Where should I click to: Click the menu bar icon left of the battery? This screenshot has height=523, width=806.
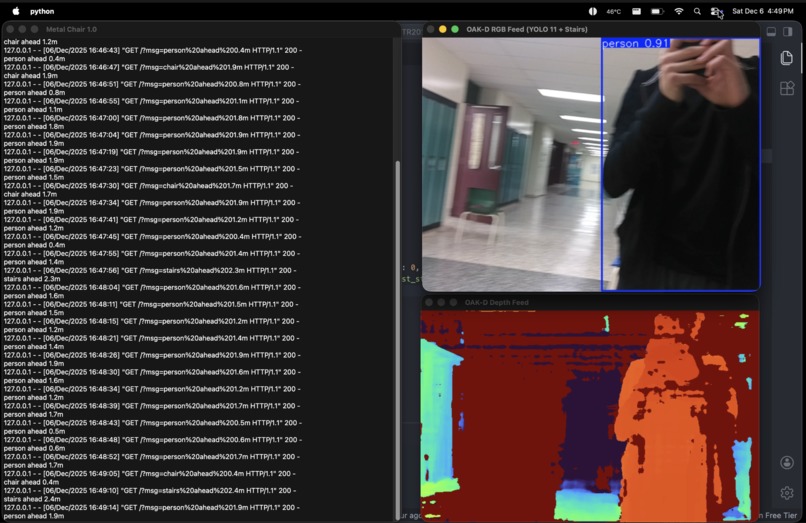click(x=636, y=11)
